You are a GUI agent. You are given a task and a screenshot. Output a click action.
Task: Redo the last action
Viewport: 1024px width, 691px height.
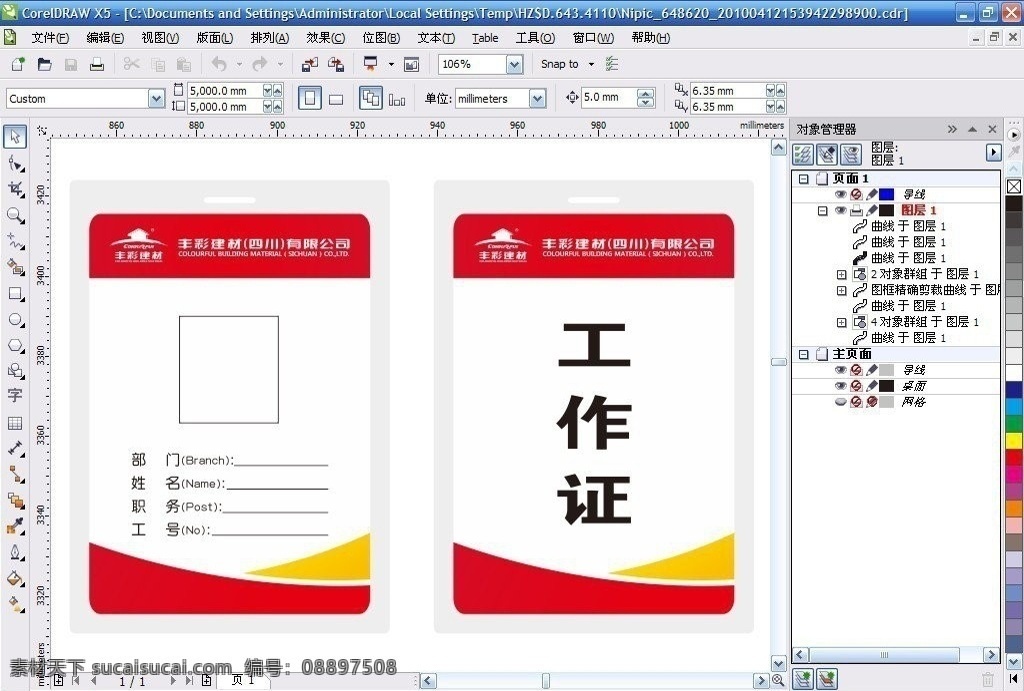tap(260, 64)
